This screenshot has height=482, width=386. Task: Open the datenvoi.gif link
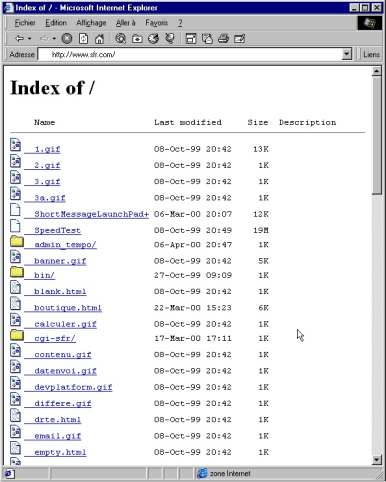[x=65, y=371]
